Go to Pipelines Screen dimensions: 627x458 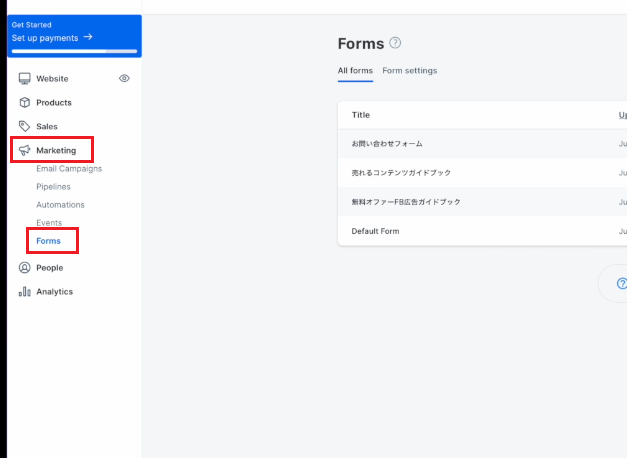point(53,187)
